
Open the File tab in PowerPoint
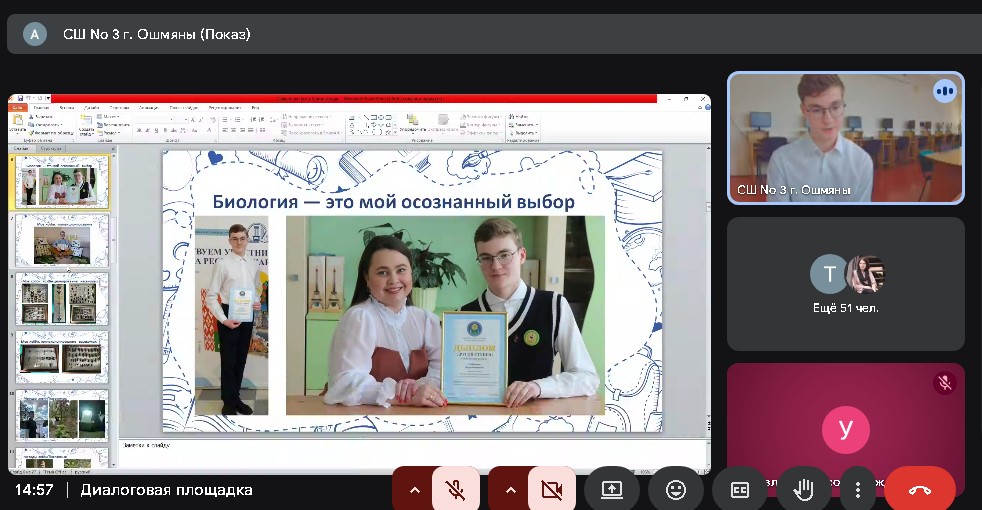pyautogui.click(x=18, y=107)
